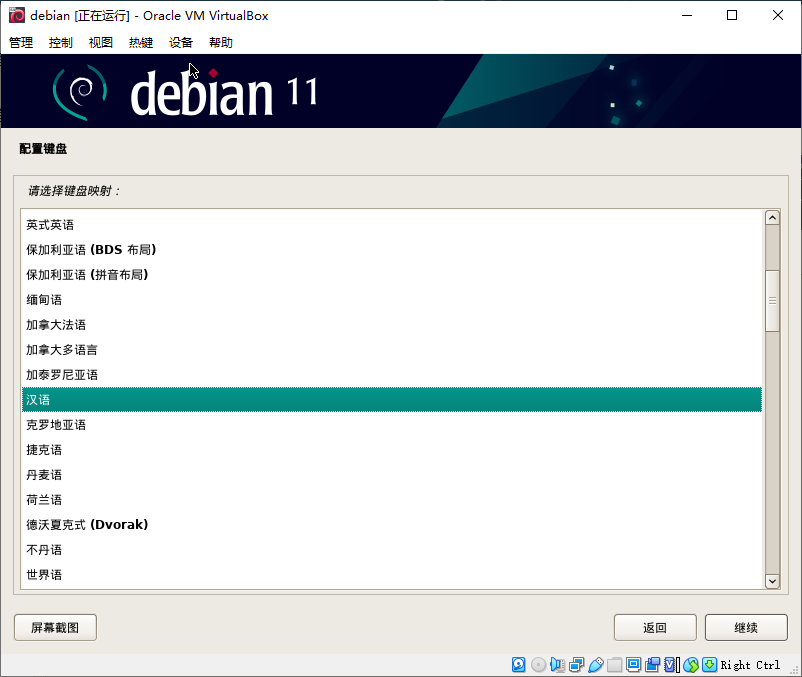Select the highlighted 汉语 keyboard layout

tap(392, 399)
